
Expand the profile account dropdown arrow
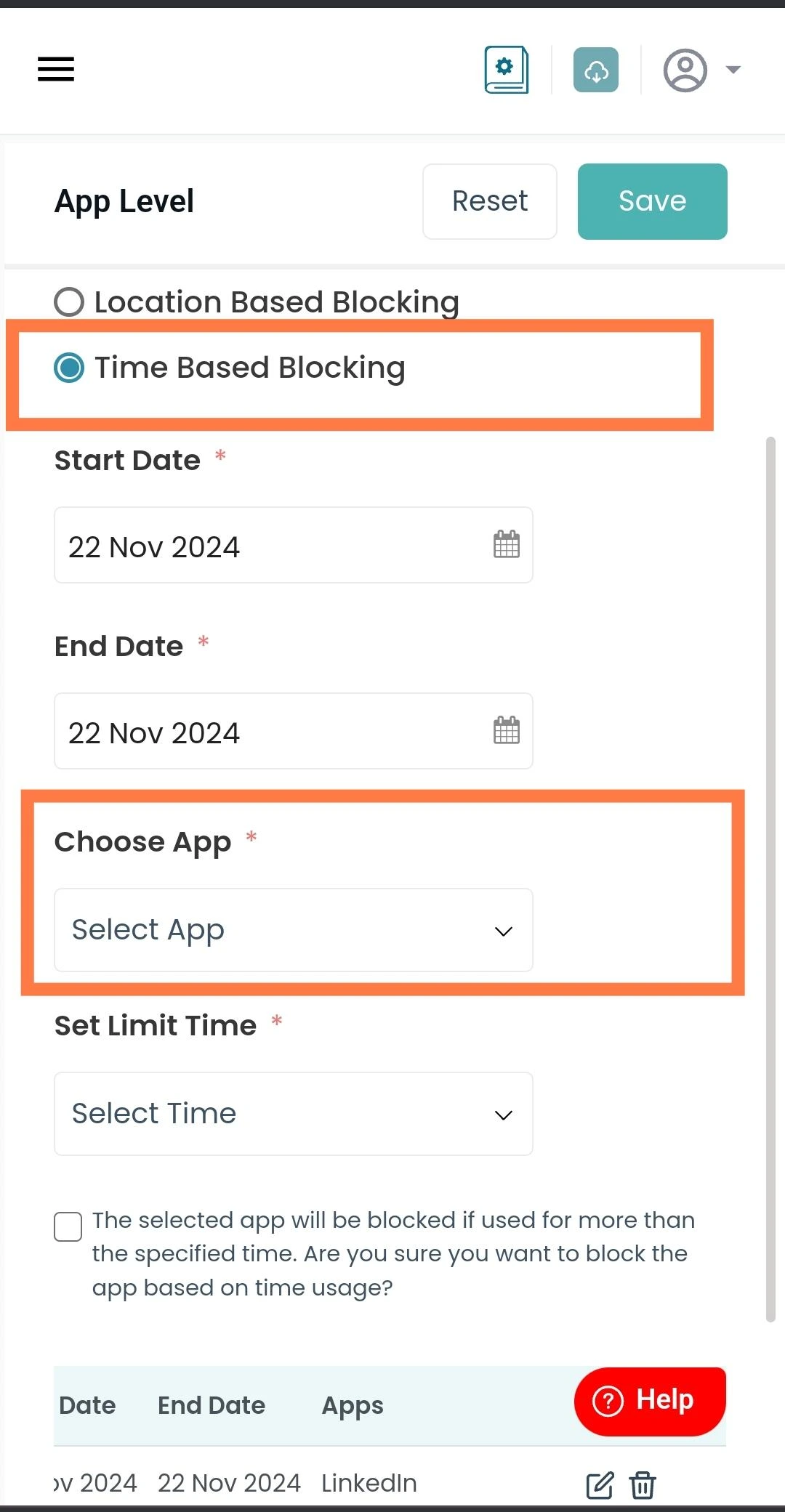click(733, 70)
